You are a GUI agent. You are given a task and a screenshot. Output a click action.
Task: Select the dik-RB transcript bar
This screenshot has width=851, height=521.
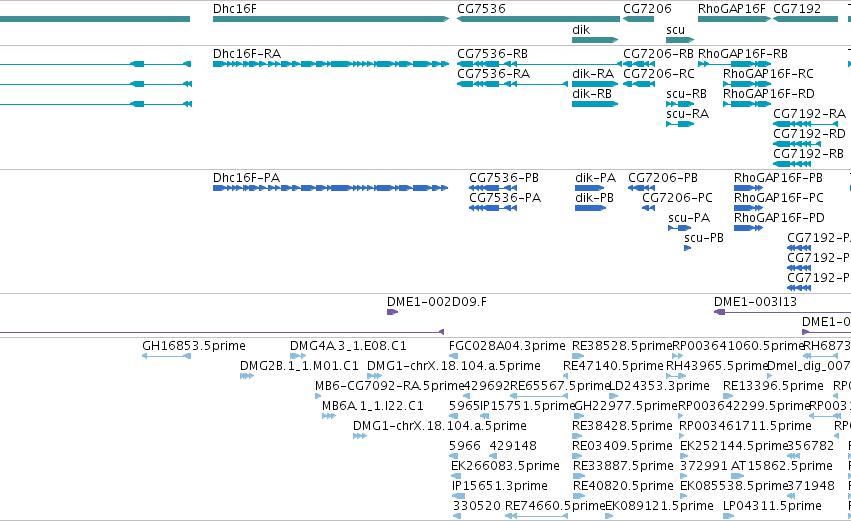click(595, 104)
